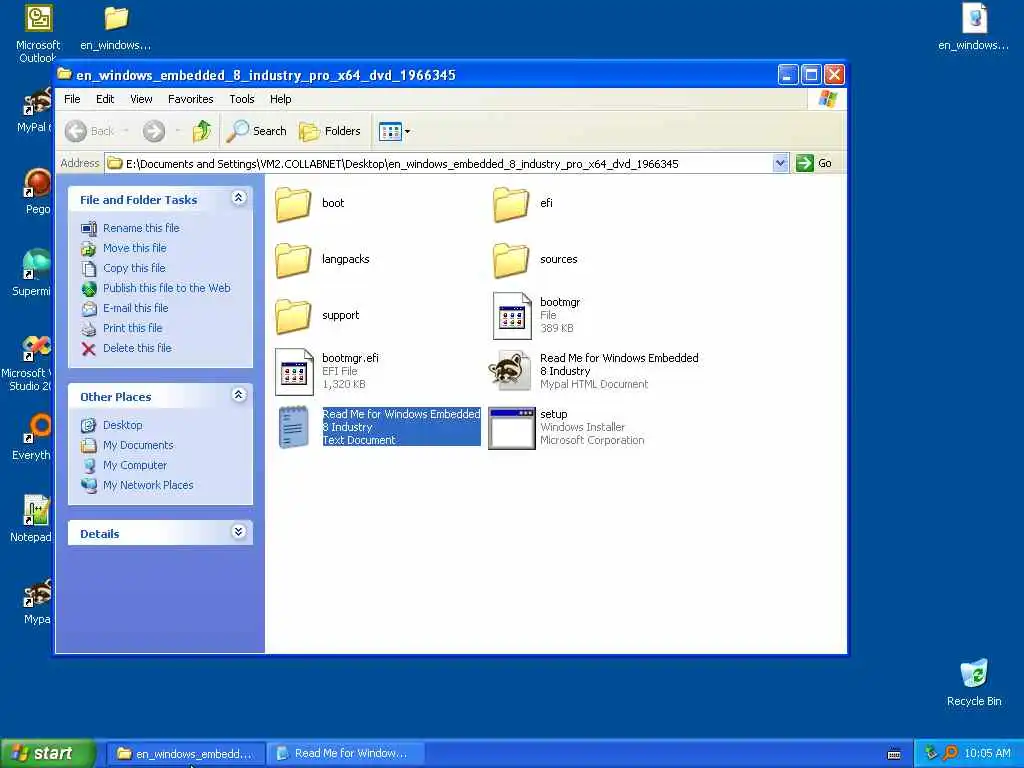Open the Back history dropdown arrow
Screen dimensions: 1024x768
[x=126, y=131]
